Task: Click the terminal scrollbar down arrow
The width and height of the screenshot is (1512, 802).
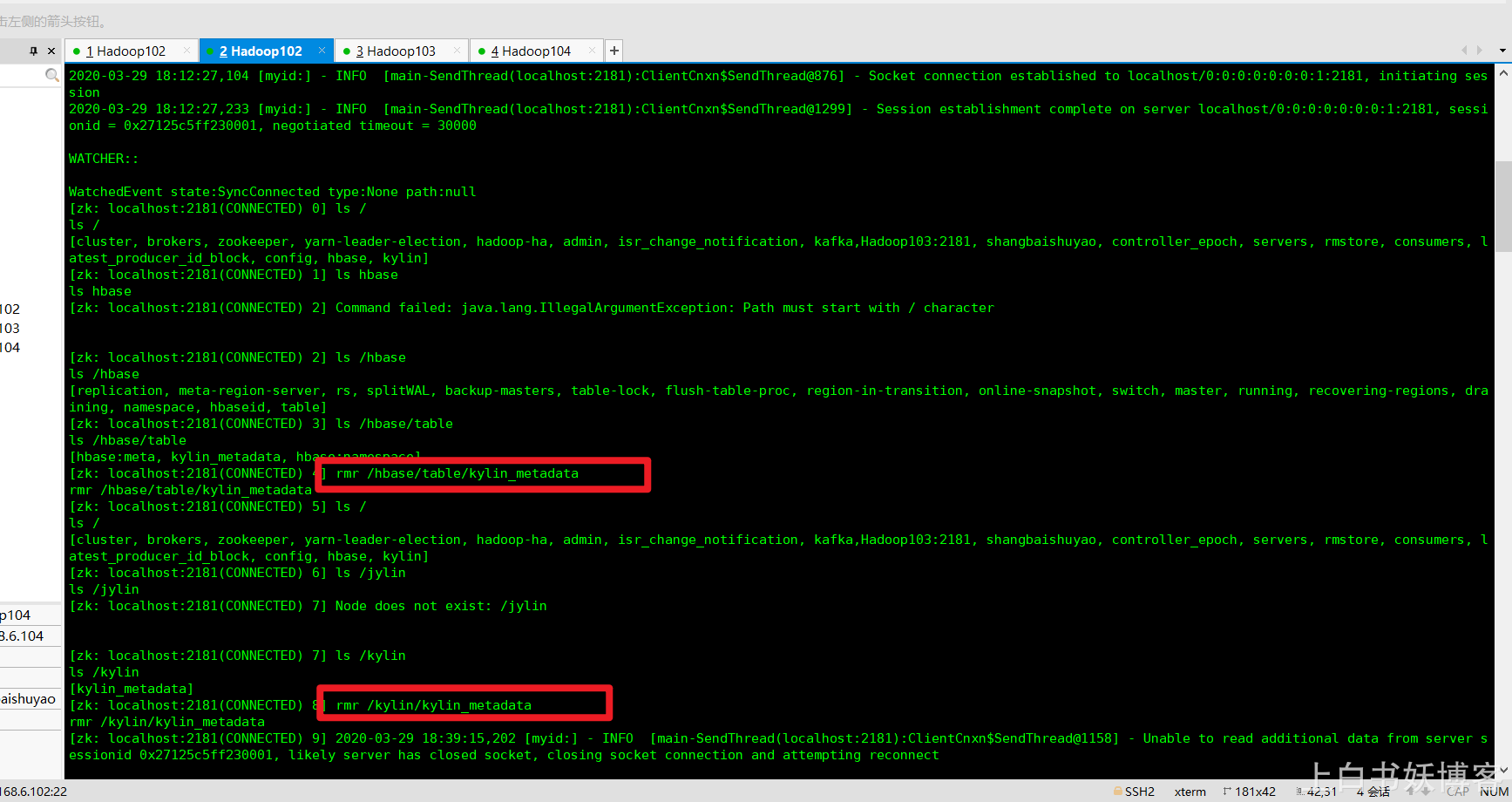Action: click(1503, 770)
